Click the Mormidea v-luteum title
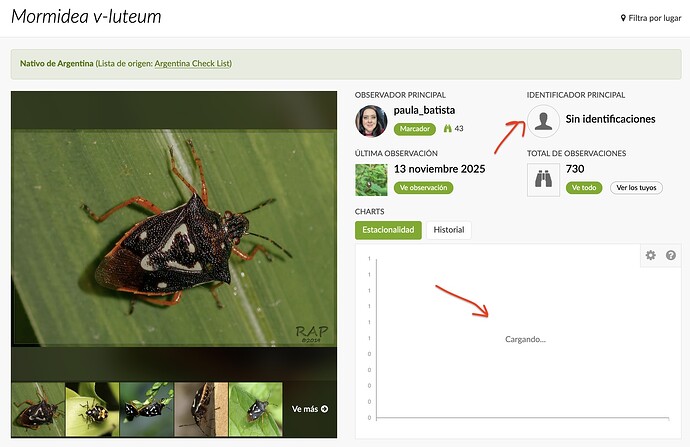This screenshot has width=690, height=447. [86, 17]
